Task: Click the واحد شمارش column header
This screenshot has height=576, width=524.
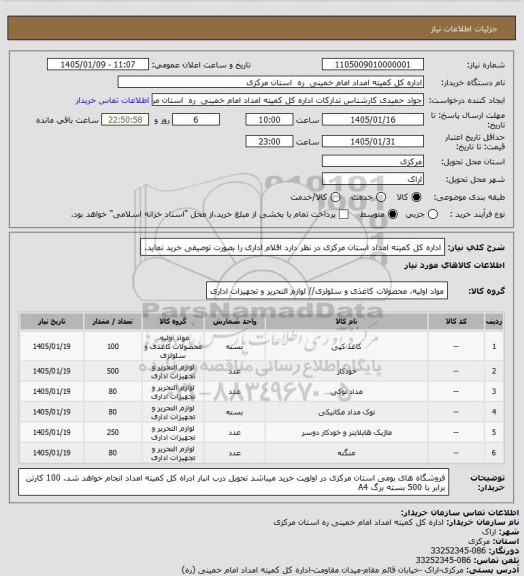Action: pos(235,321)
